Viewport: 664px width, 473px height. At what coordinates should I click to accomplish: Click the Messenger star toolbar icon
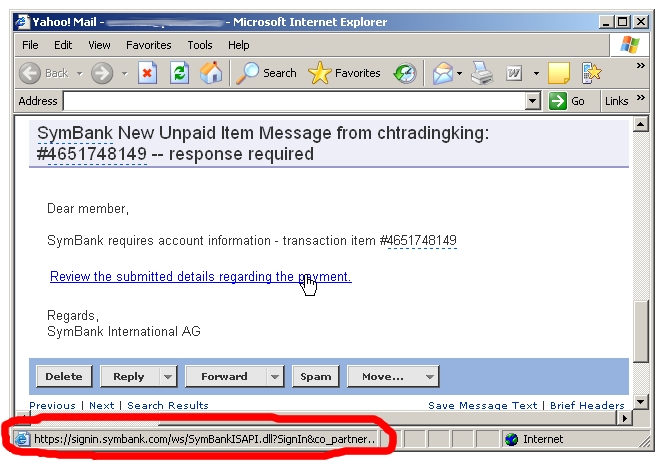tap(591, 73)
